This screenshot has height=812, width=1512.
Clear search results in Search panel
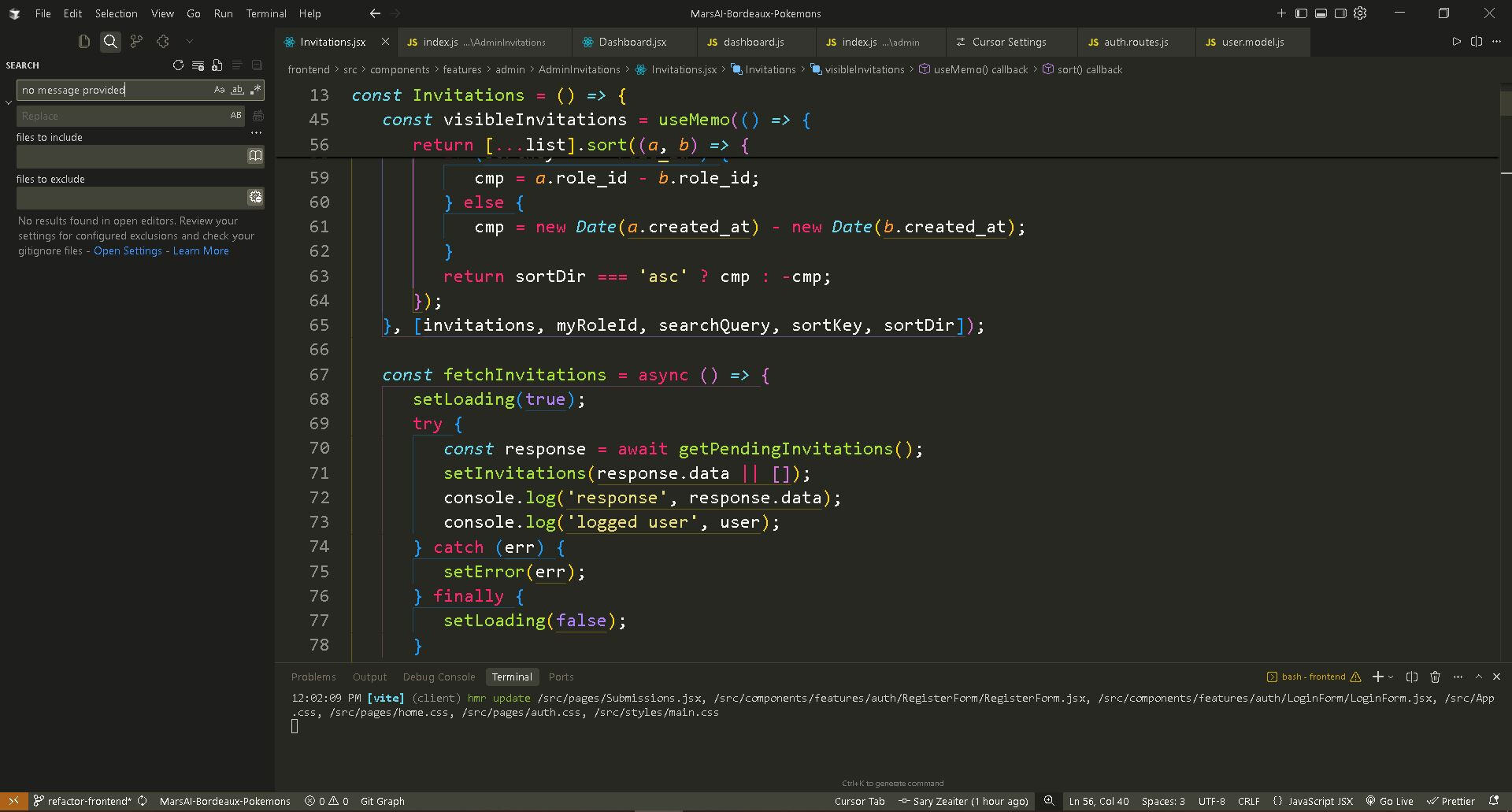pos(198,65)
